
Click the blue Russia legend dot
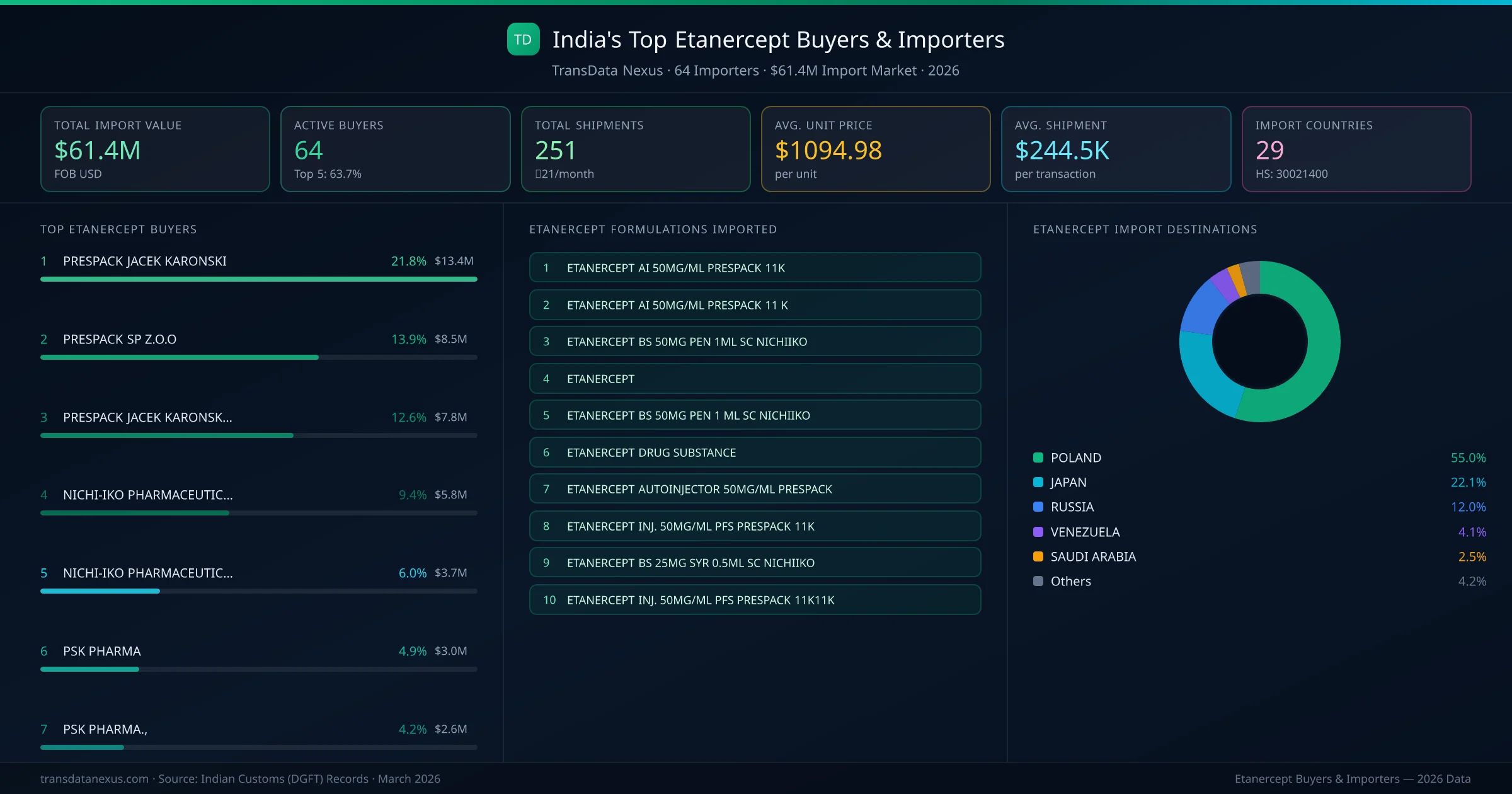pos(1038,507)
